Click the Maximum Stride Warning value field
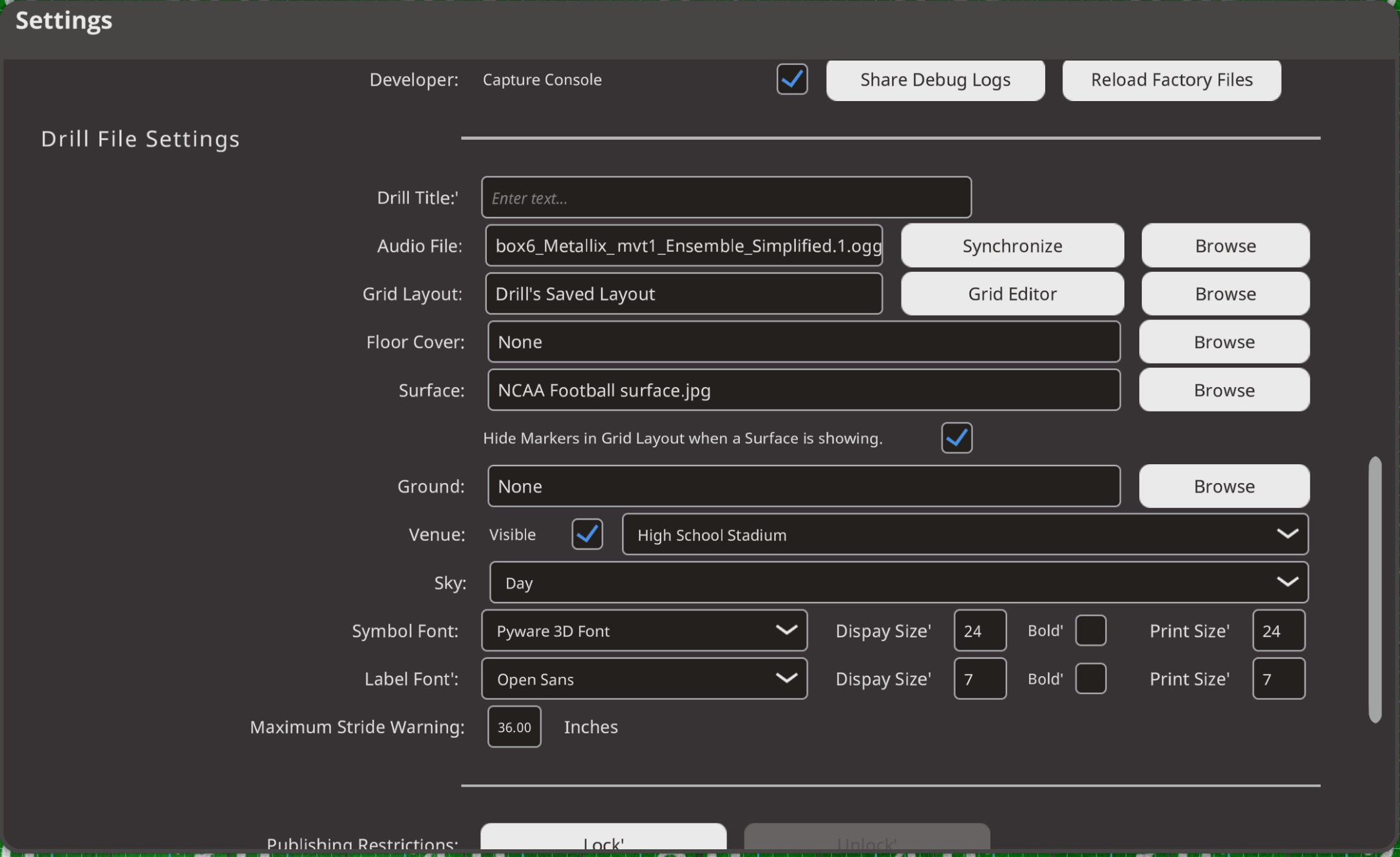The image size is (1400, 857). tap(514, 727)
